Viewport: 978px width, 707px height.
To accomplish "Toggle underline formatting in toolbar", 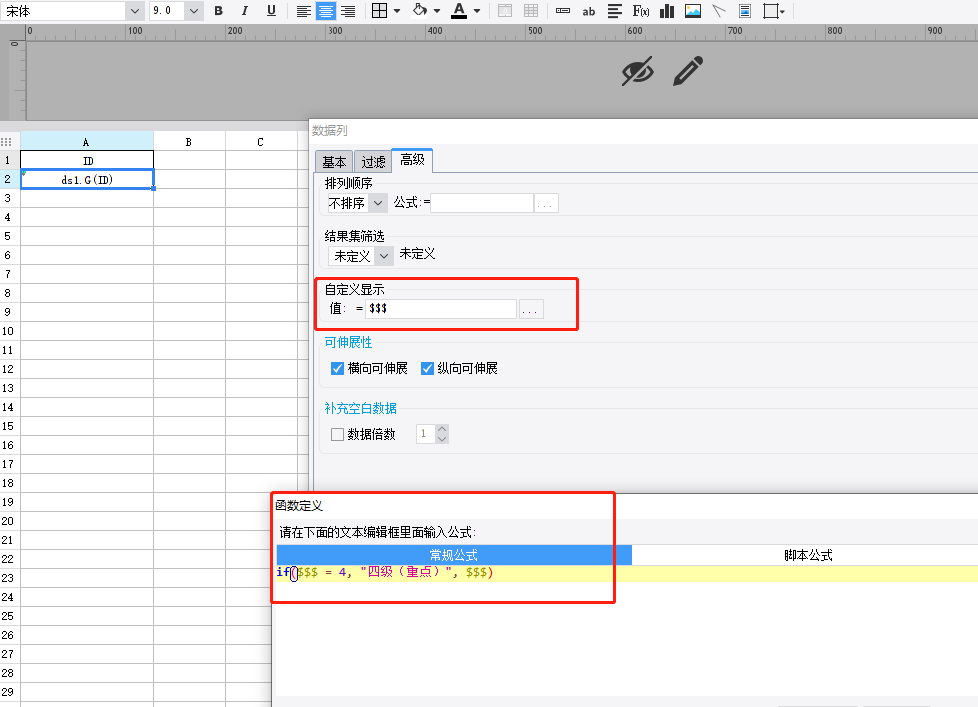I will click(x=271, y=11).
